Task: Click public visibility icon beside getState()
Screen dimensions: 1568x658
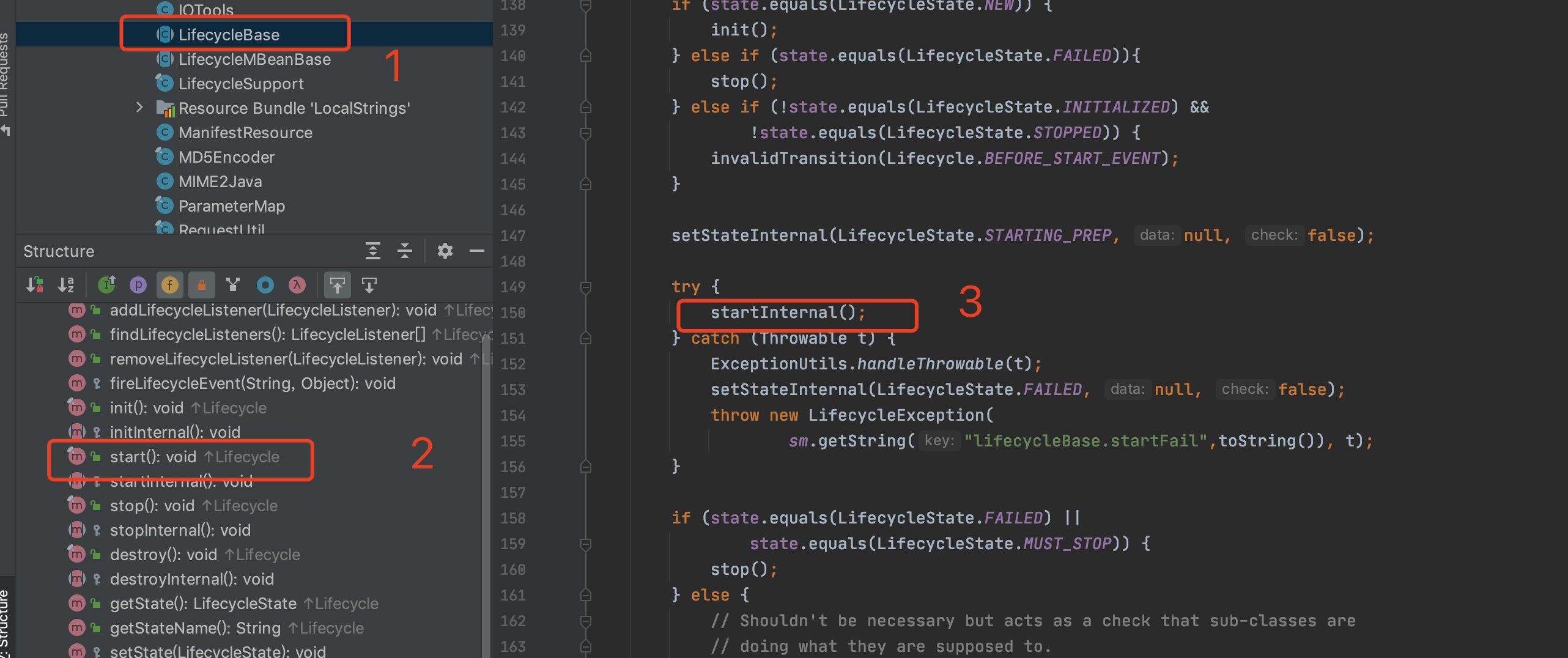Action: pyautogui.click(x=95, y=604)
